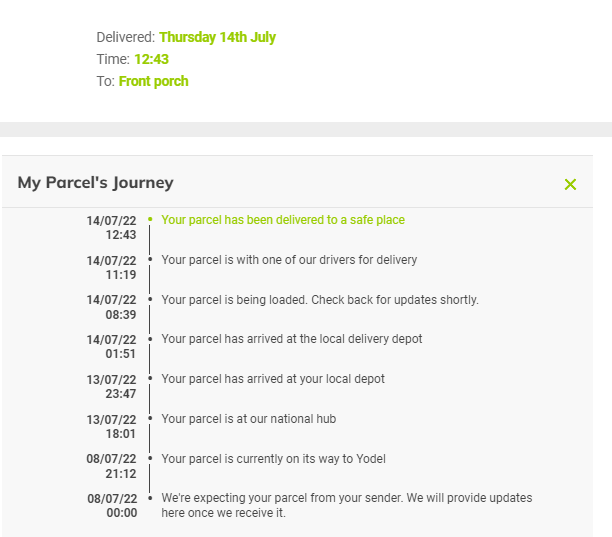The width and height of the screenshot is (612, 537).
Task: Click the expecting parcel from sender message
Action: click(346, 505)
